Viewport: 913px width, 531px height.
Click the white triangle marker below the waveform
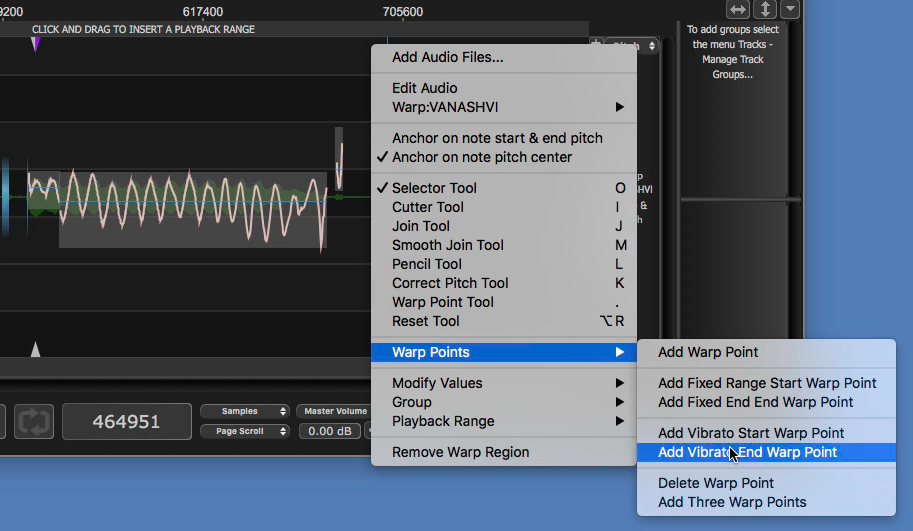[36, 349]
